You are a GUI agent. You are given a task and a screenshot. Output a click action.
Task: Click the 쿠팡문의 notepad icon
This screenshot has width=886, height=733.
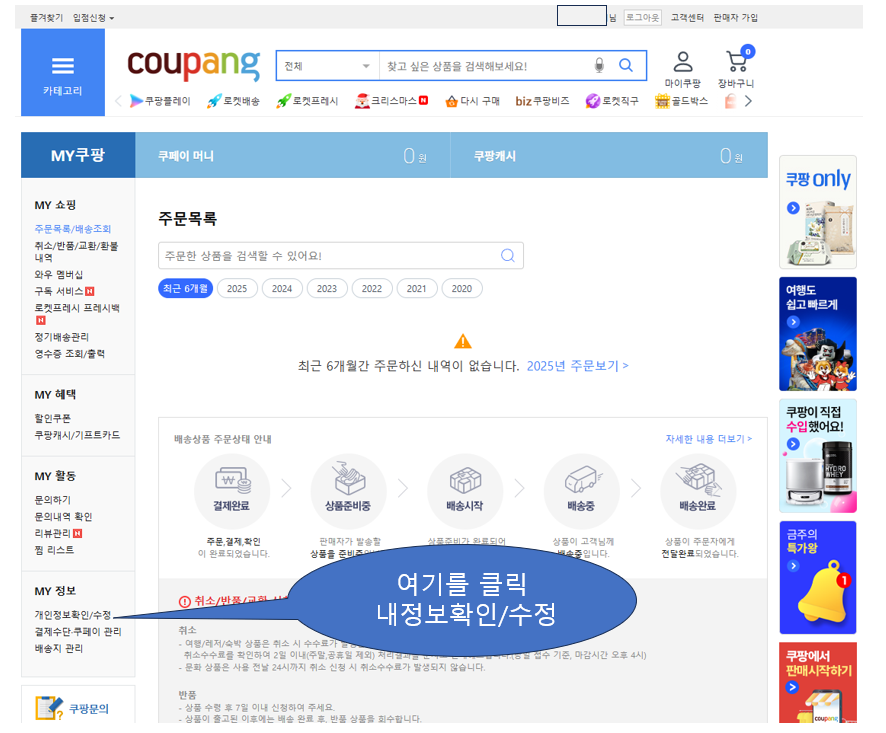(49, 708)
